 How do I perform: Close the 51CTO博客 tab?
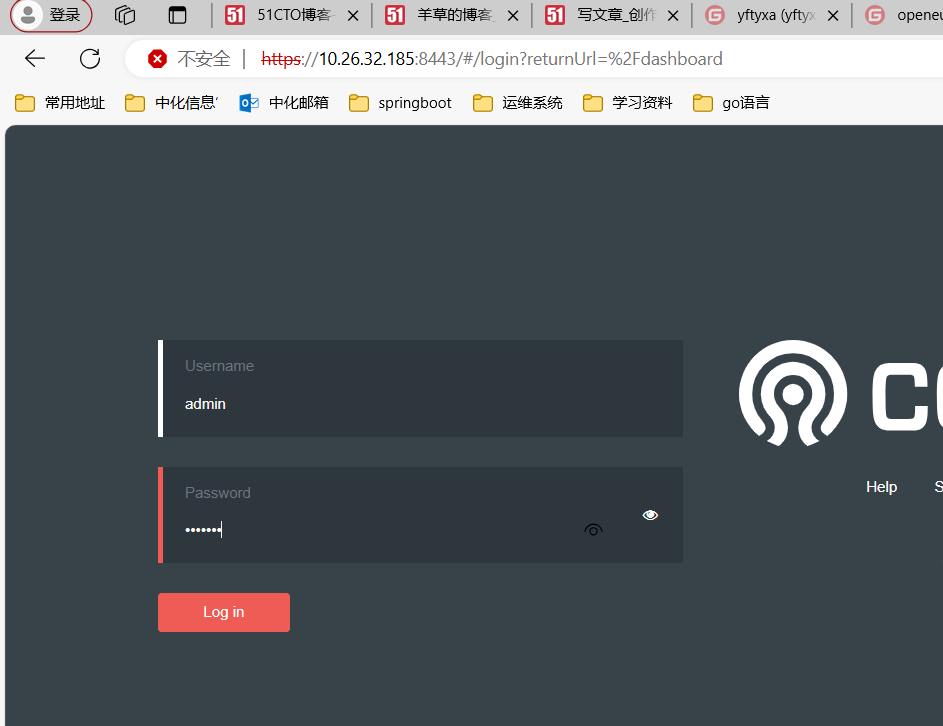(353, 16)
